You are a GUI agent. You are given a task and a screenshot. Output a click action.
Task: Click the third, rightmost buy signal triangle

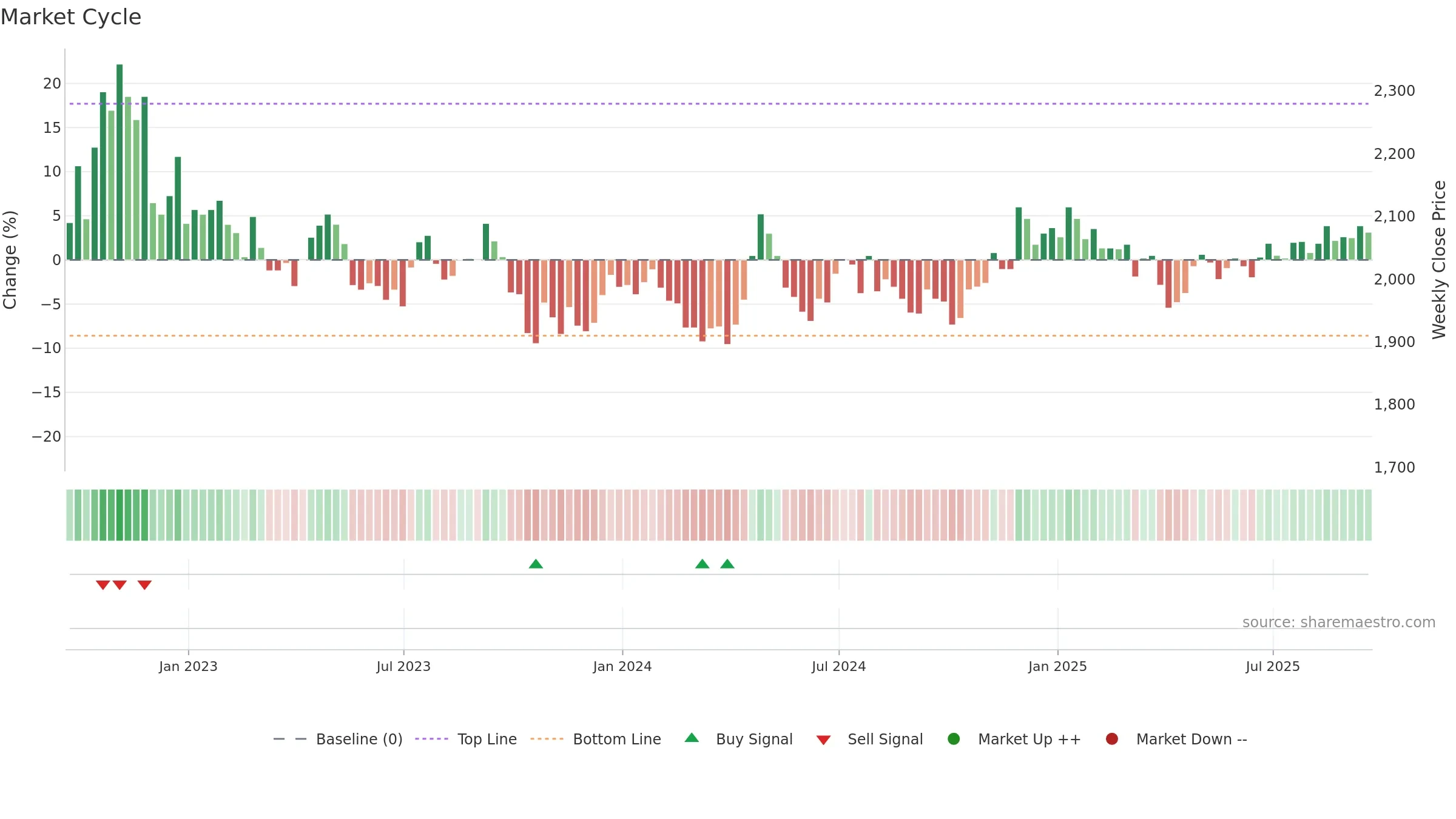pyautogui.click(x=727, y=564)
